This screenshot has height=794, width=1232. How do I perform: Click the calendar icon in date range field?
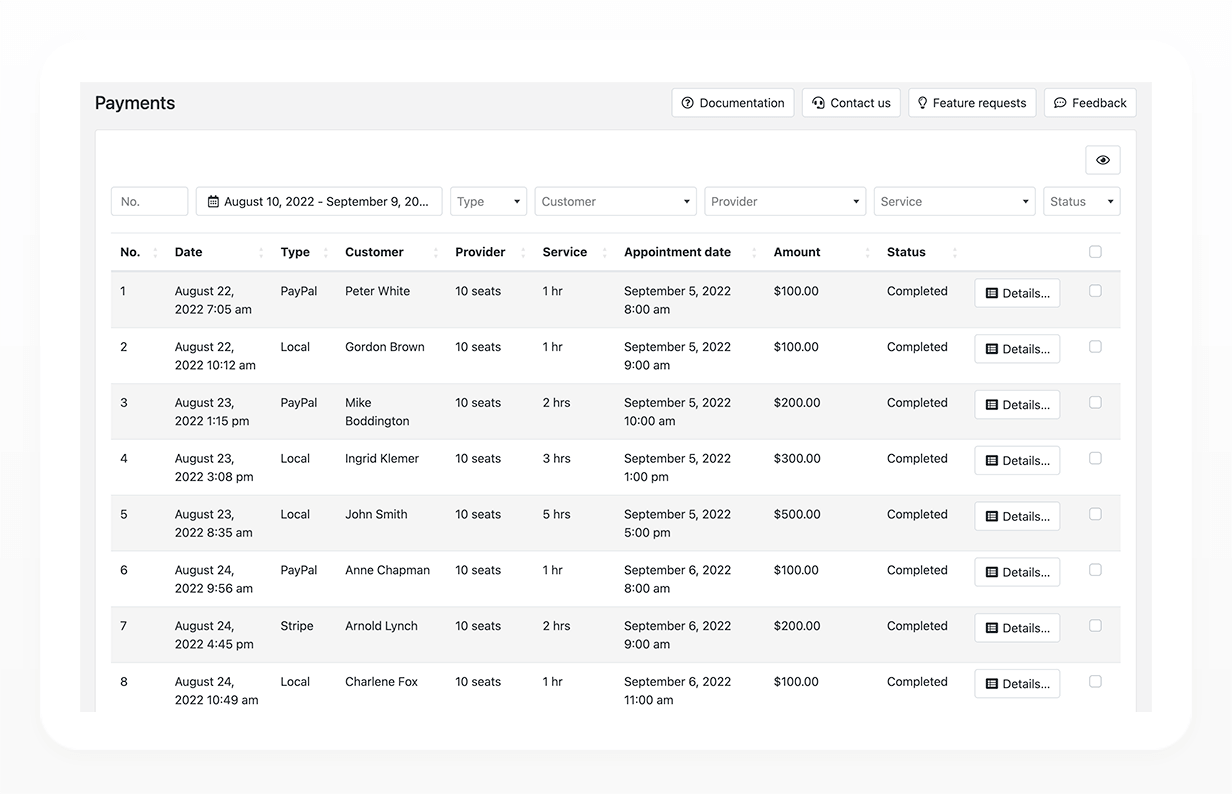(213, 202)
